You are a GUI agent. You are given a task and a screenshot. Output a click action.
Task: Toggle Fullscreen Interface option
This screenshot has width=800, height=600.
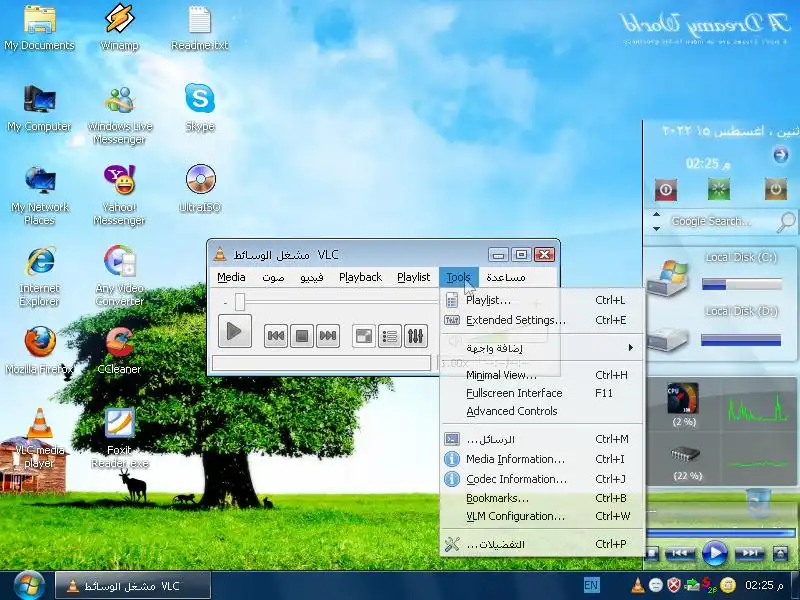click(x=542, y=393)
